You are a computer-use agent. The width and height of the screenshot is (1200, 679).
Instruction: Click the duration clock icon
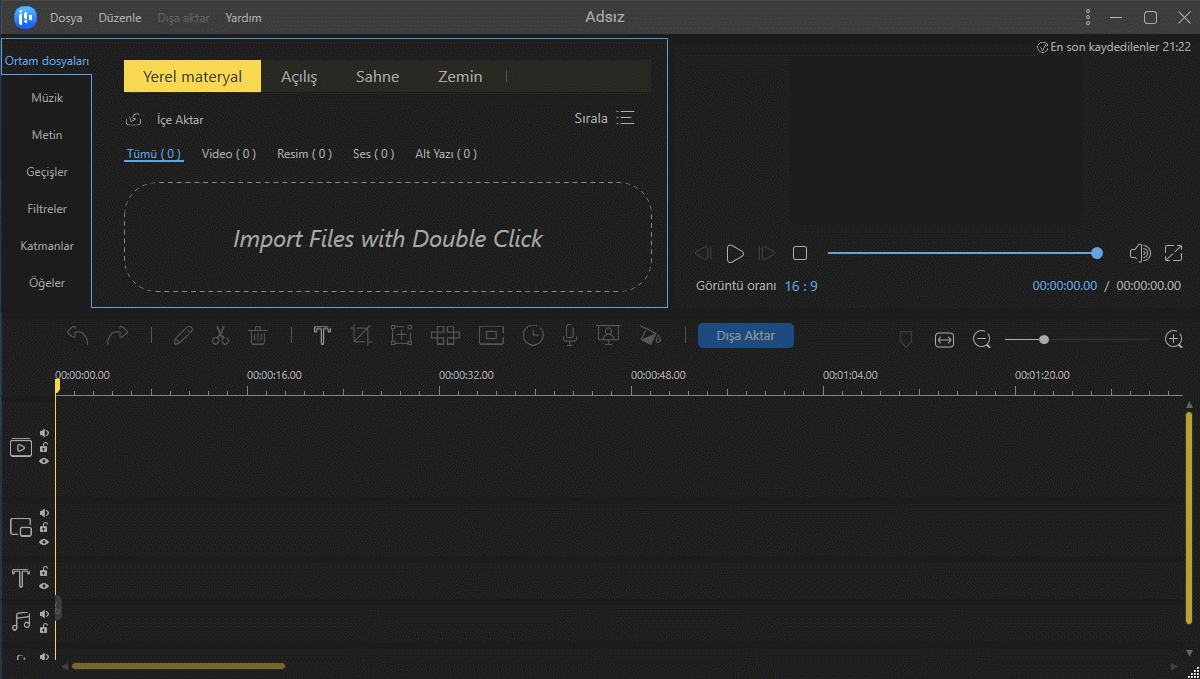coord(533,336)
